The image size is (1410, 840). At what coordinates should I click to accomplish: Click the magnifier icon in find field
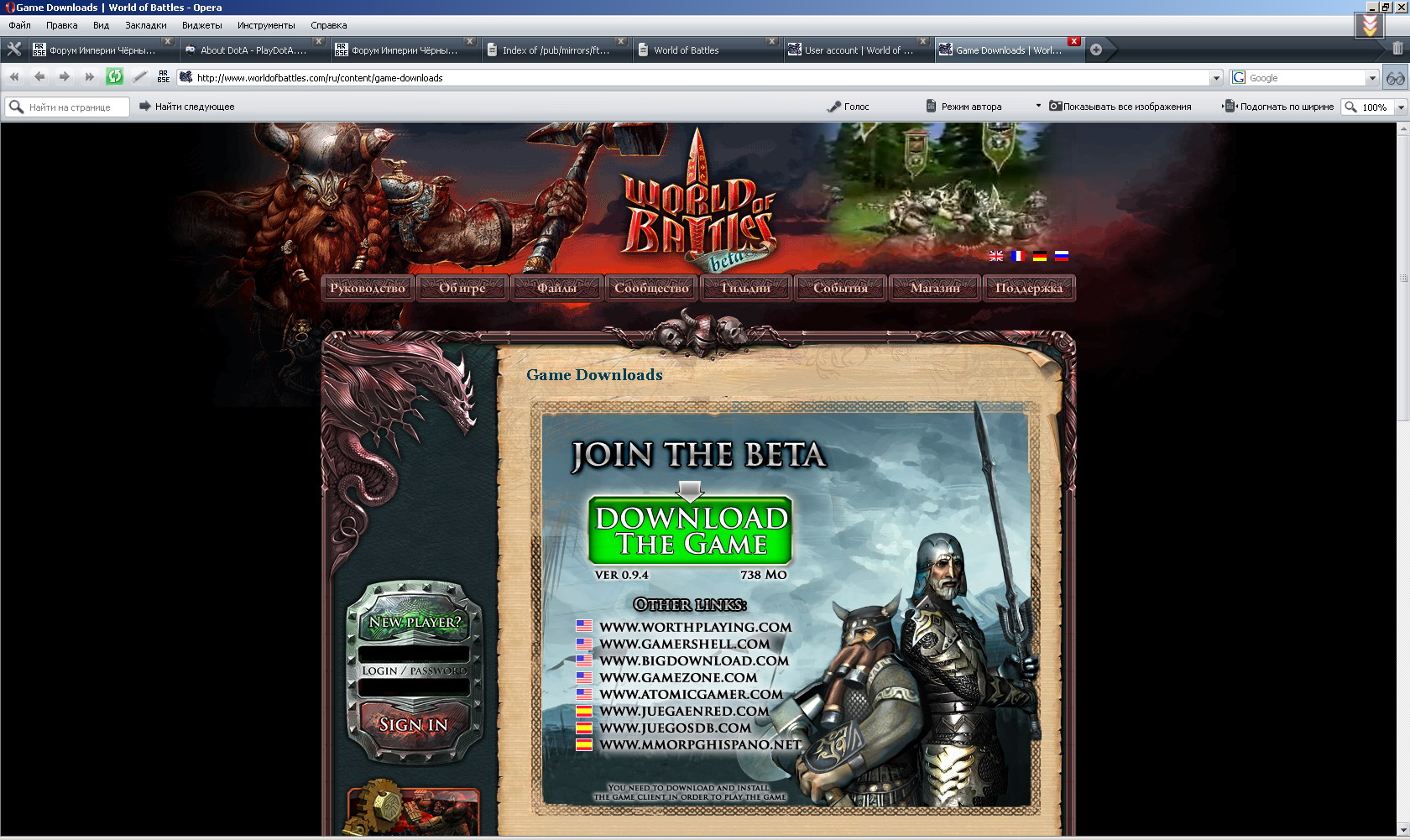[16, 107]
